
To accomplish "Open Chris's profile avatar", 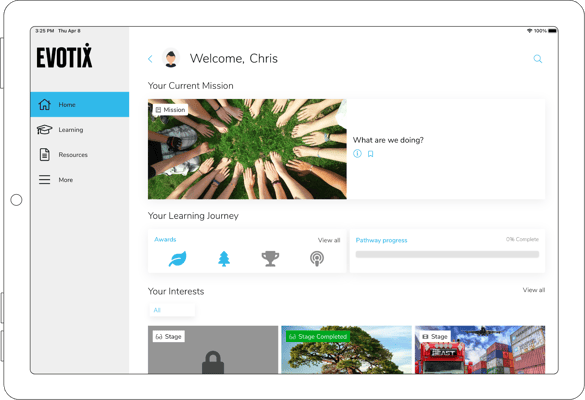I will click(171, 59).
